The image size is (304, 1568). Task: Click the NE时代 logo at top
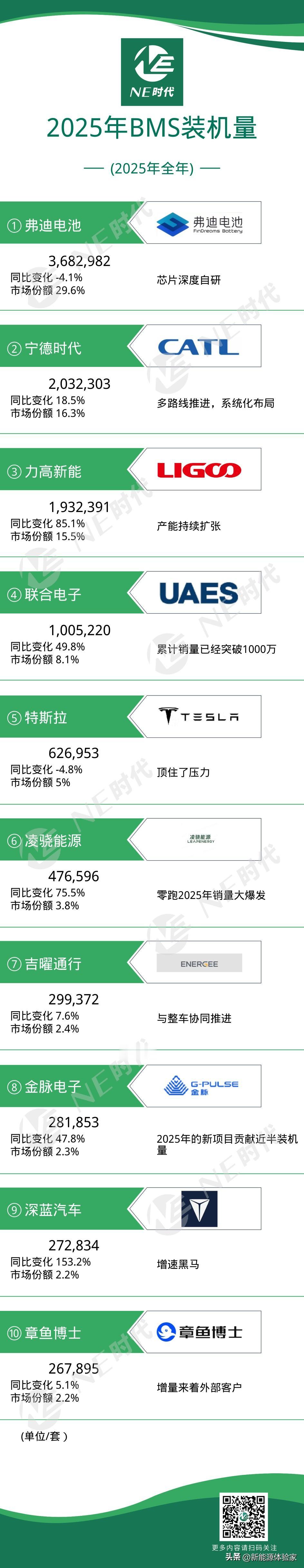click(x=152, y=72)
